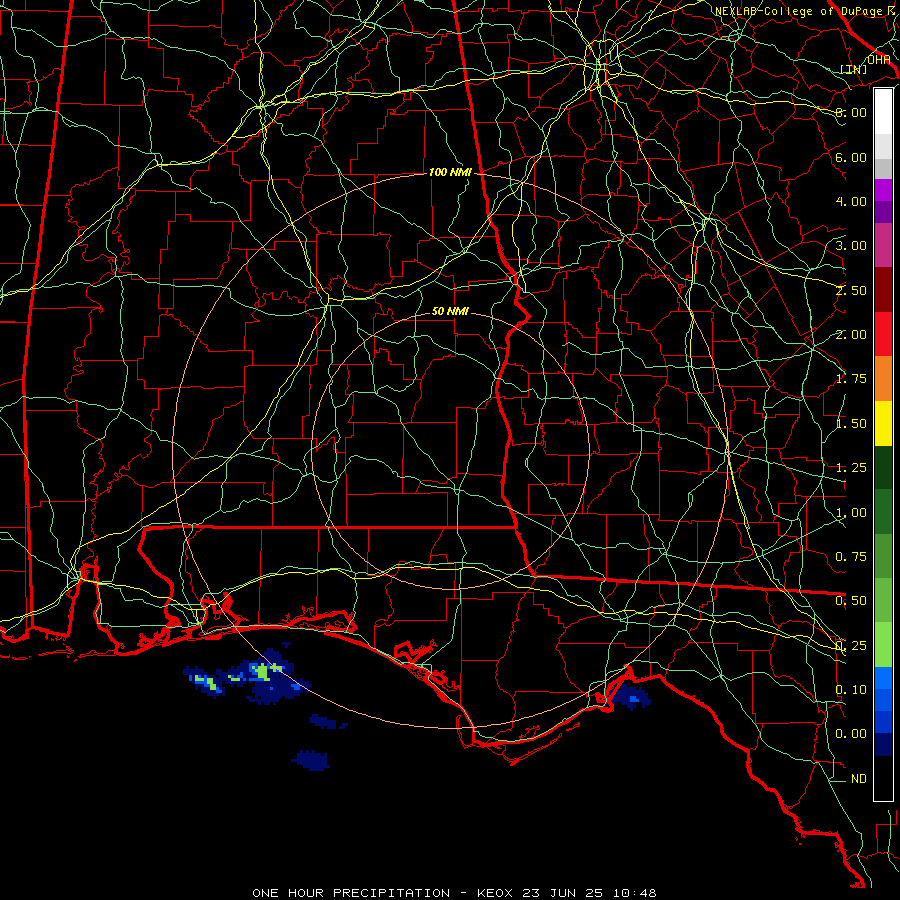The height and width of the screenshot is (900, 900).
Task: Select the 1.75 scale label
Action: [x=851, y=379]
